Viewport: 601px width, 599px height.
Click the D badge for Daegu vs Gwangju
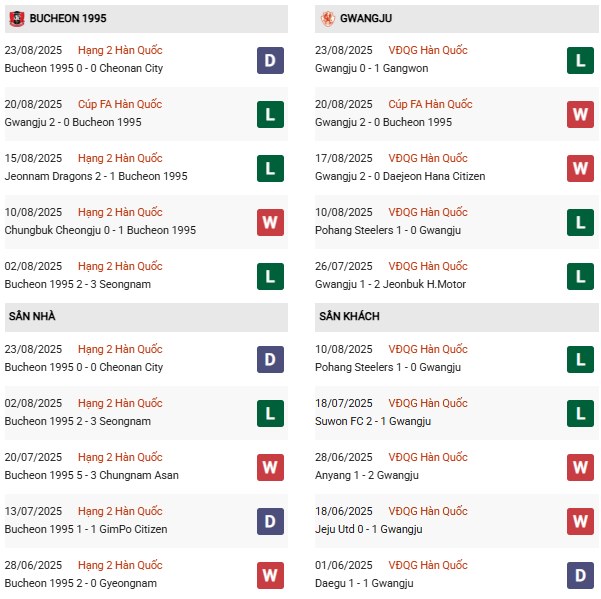tap(579, 575)
